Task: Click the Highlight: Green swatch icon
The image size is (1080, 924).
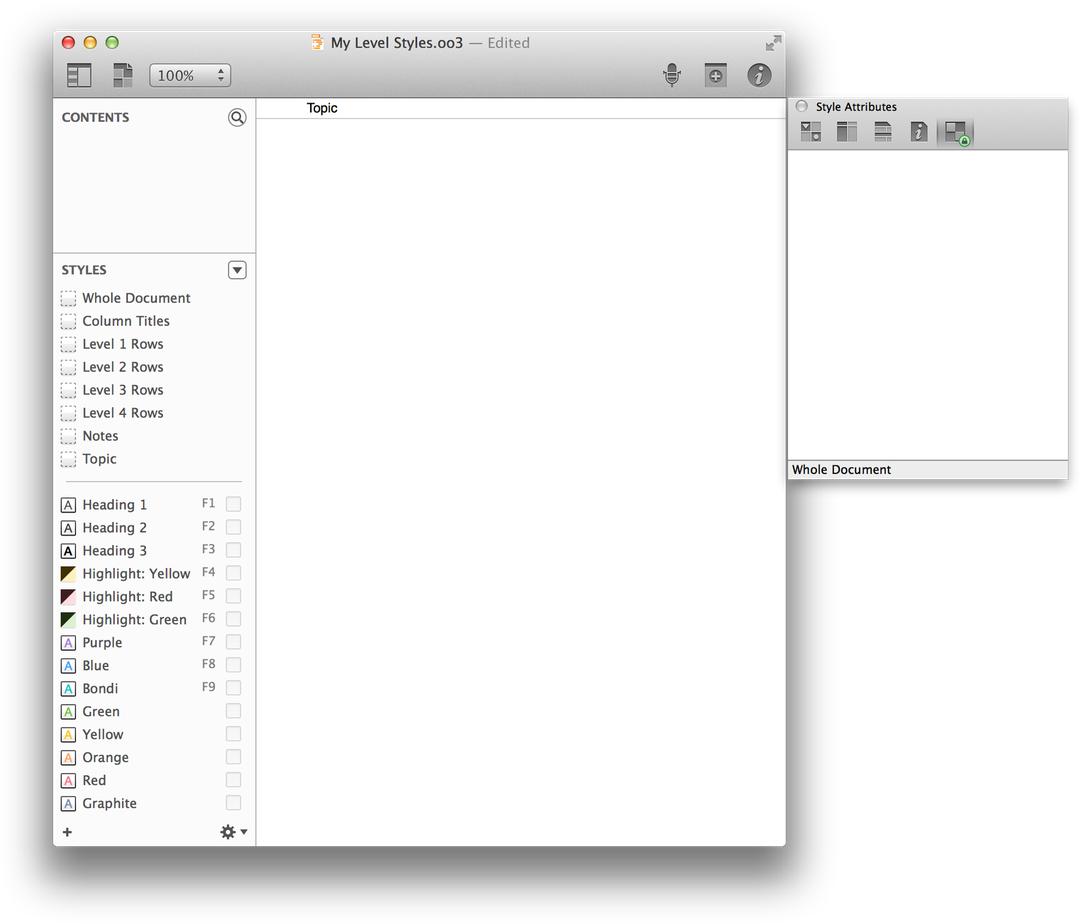Action: click(x=68, y=620)
